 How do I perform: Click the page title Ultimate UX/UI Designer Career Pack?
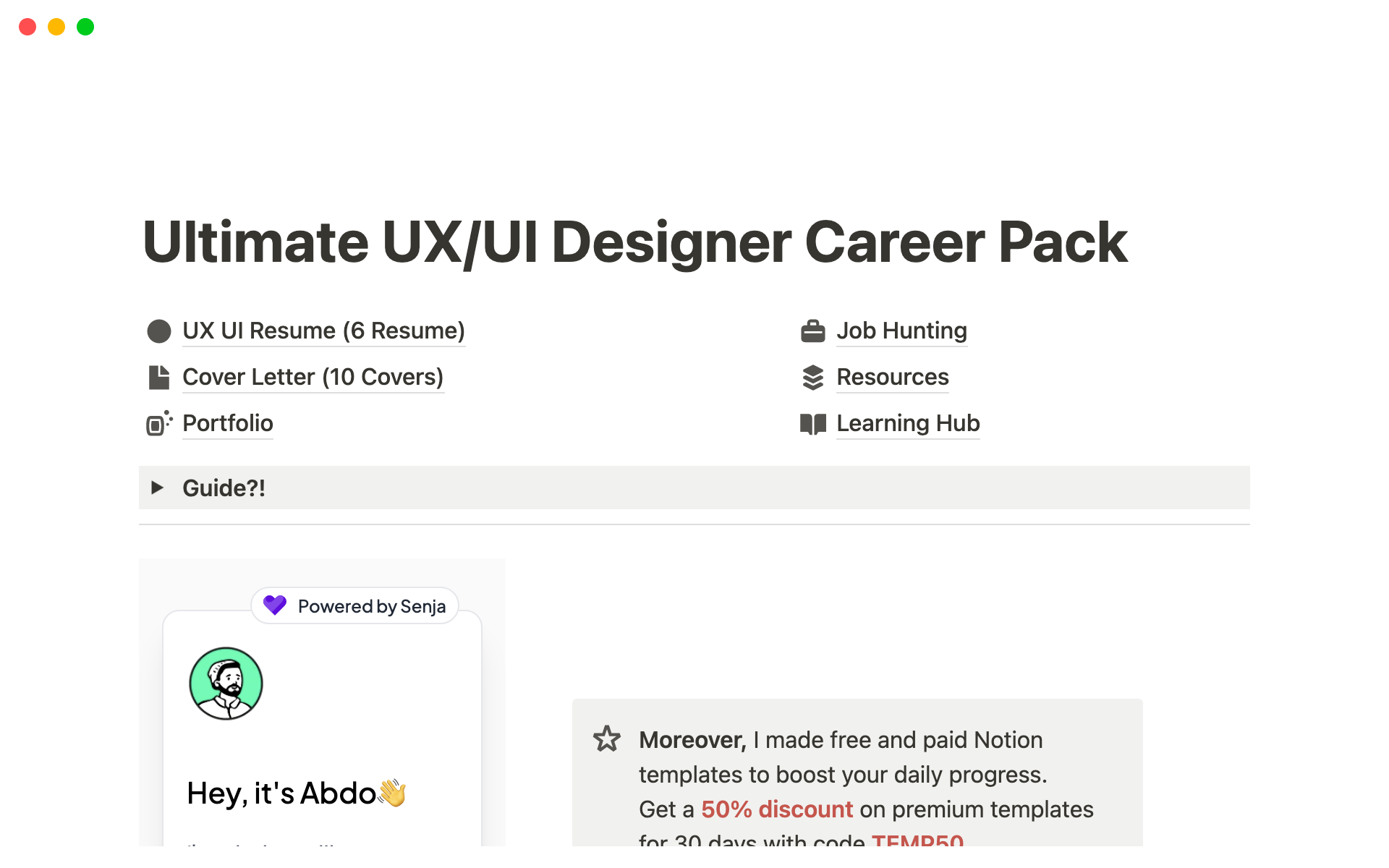pos(635,242)
